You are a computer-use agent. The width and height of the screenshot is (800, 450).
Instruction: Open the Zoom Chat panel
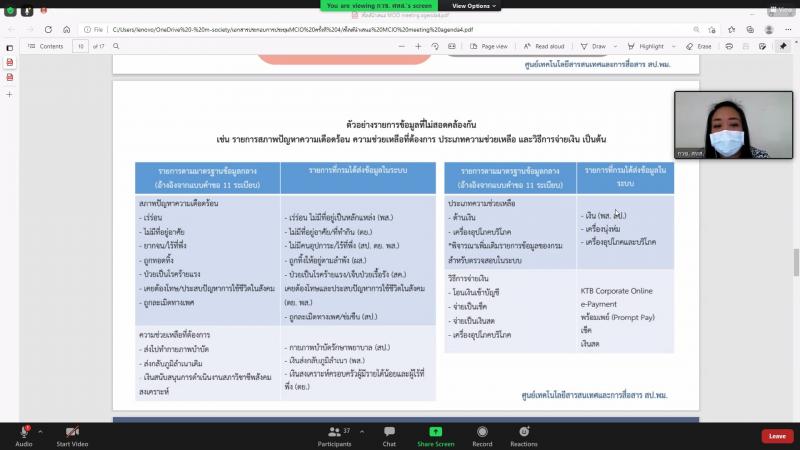coord(389,436)
